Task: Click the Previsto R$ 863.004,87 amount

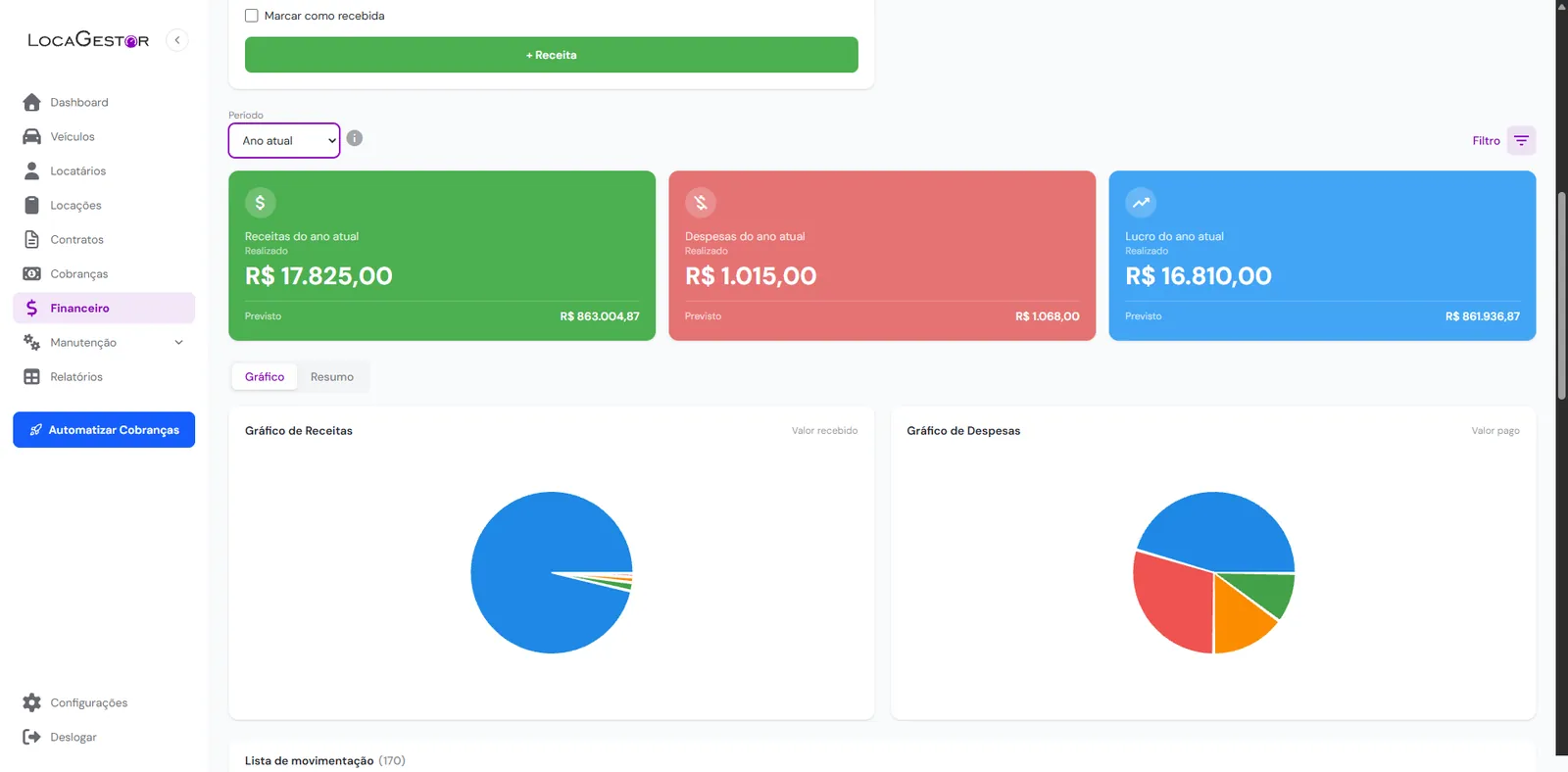Action: 600,316
